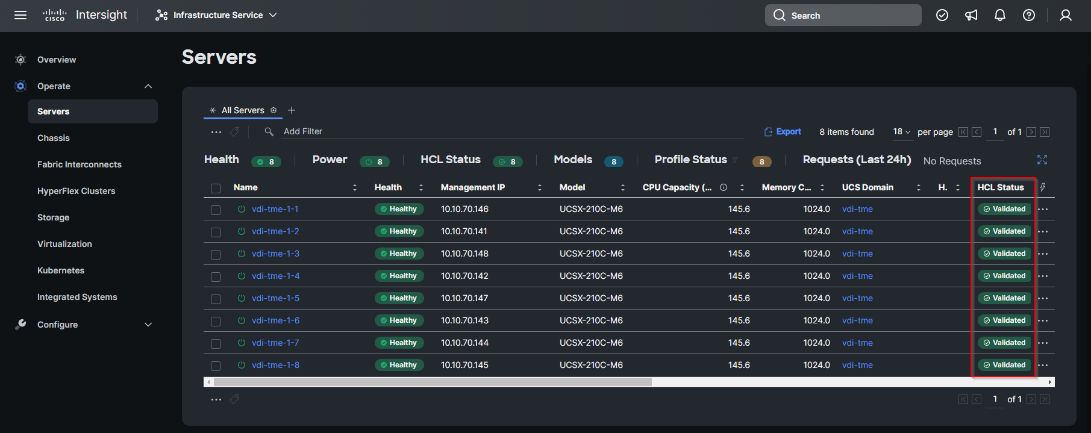Screen dimensions: 1091x433
Task: Click the CPU Capacity column info icon
Action: coord(724,188)
